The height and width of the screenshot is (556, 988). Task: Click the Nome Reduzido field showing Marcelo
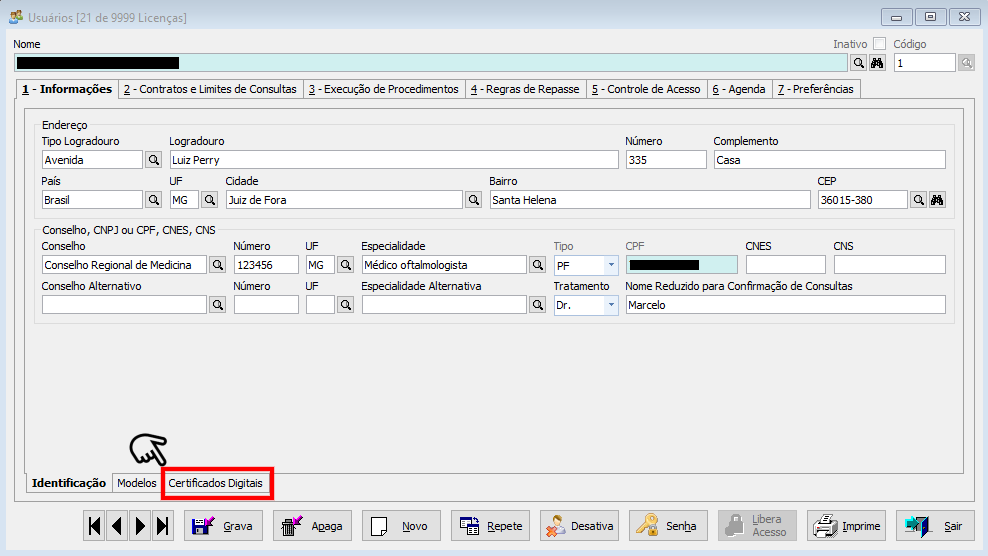(x=785, y=305)
